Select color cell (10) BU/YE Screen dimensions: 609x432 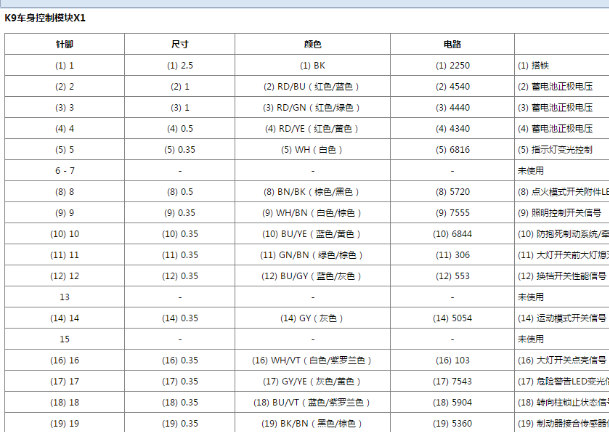[x=311, y=234]
